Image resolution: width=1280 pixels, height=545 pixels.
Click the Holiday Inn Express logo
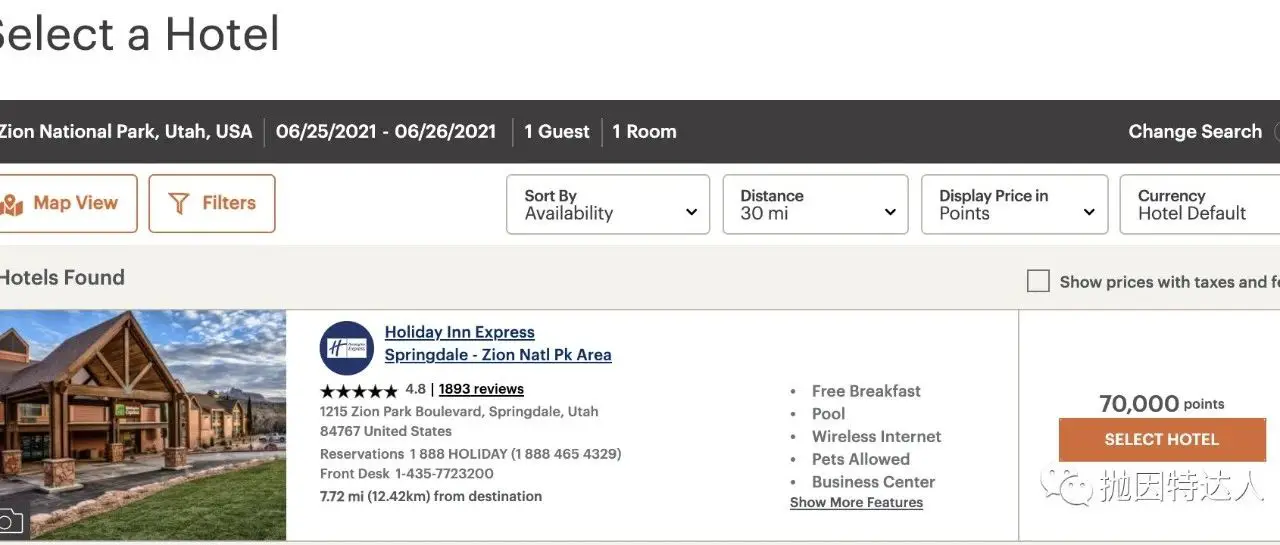click(x=346, y=348)
